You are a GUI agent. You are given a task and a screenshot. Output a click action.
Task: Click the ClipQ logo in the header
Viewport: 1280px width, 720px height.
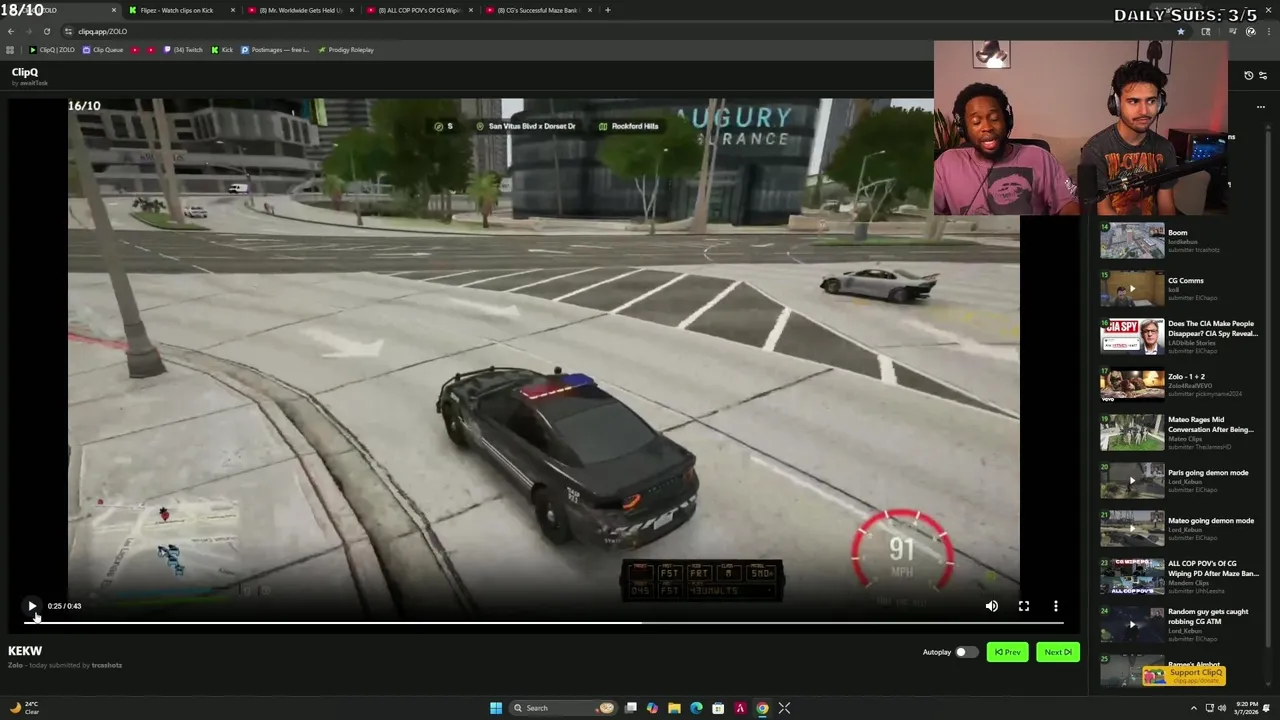pos(25,72)
